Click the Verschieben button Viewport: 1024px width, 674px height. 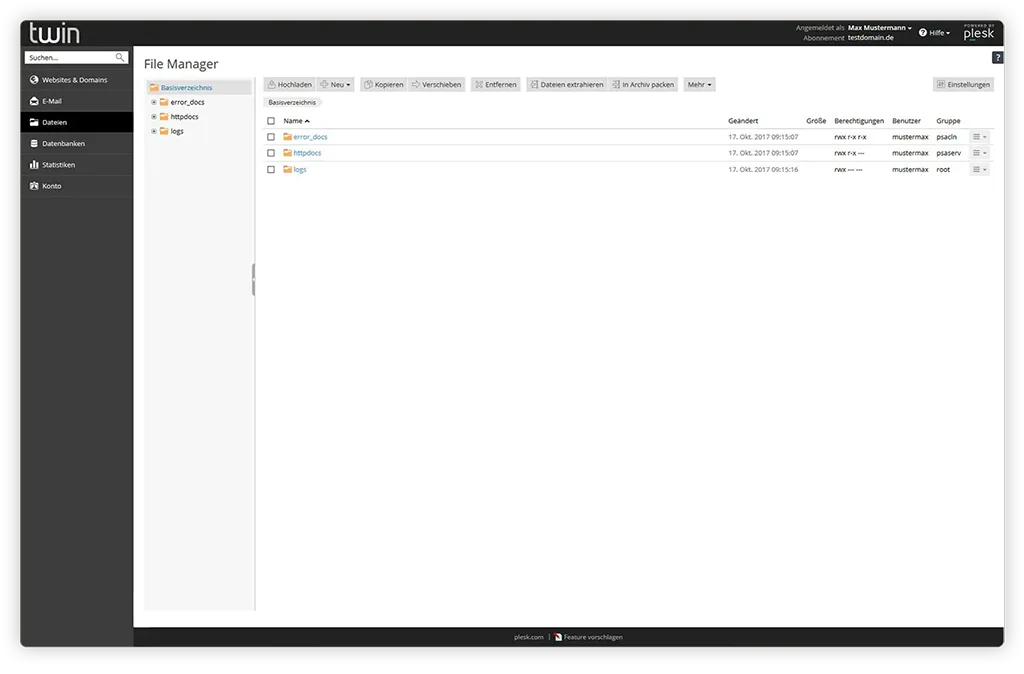[x=436, y=84]
